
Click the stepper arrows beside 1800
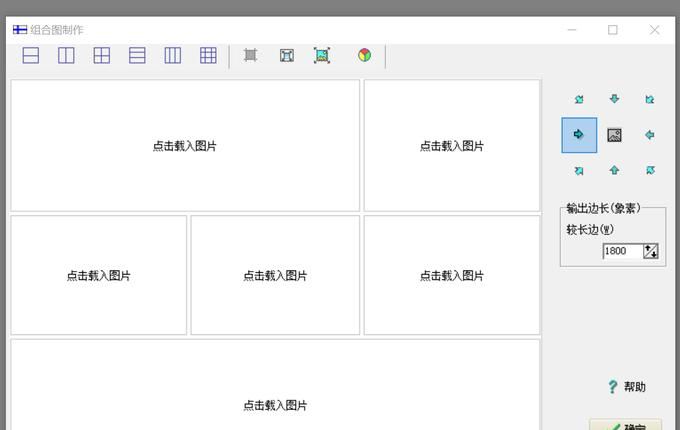(x=651, y=251)
